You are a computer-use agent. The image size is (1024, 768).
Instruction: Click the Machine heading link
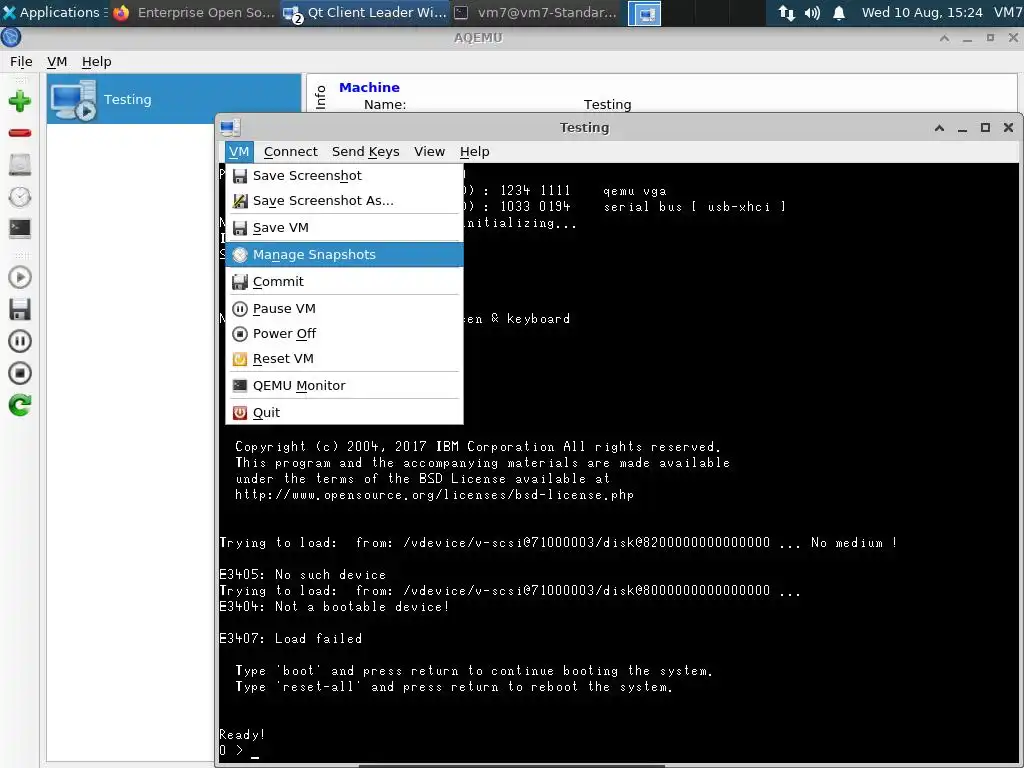click(369, 88)
